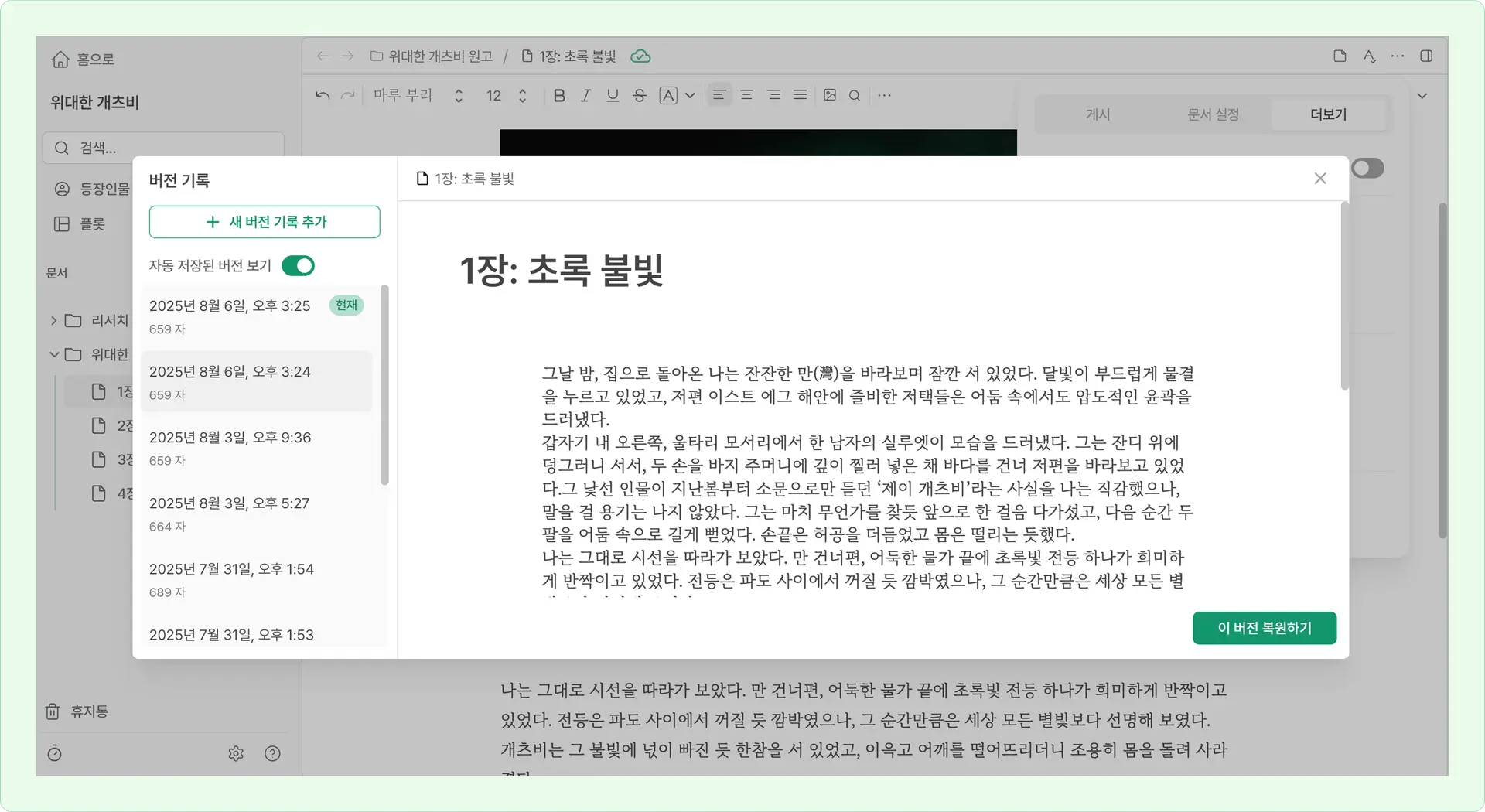
Task: Click the Bold formatting icon
Action: click(x=559, y=95)
